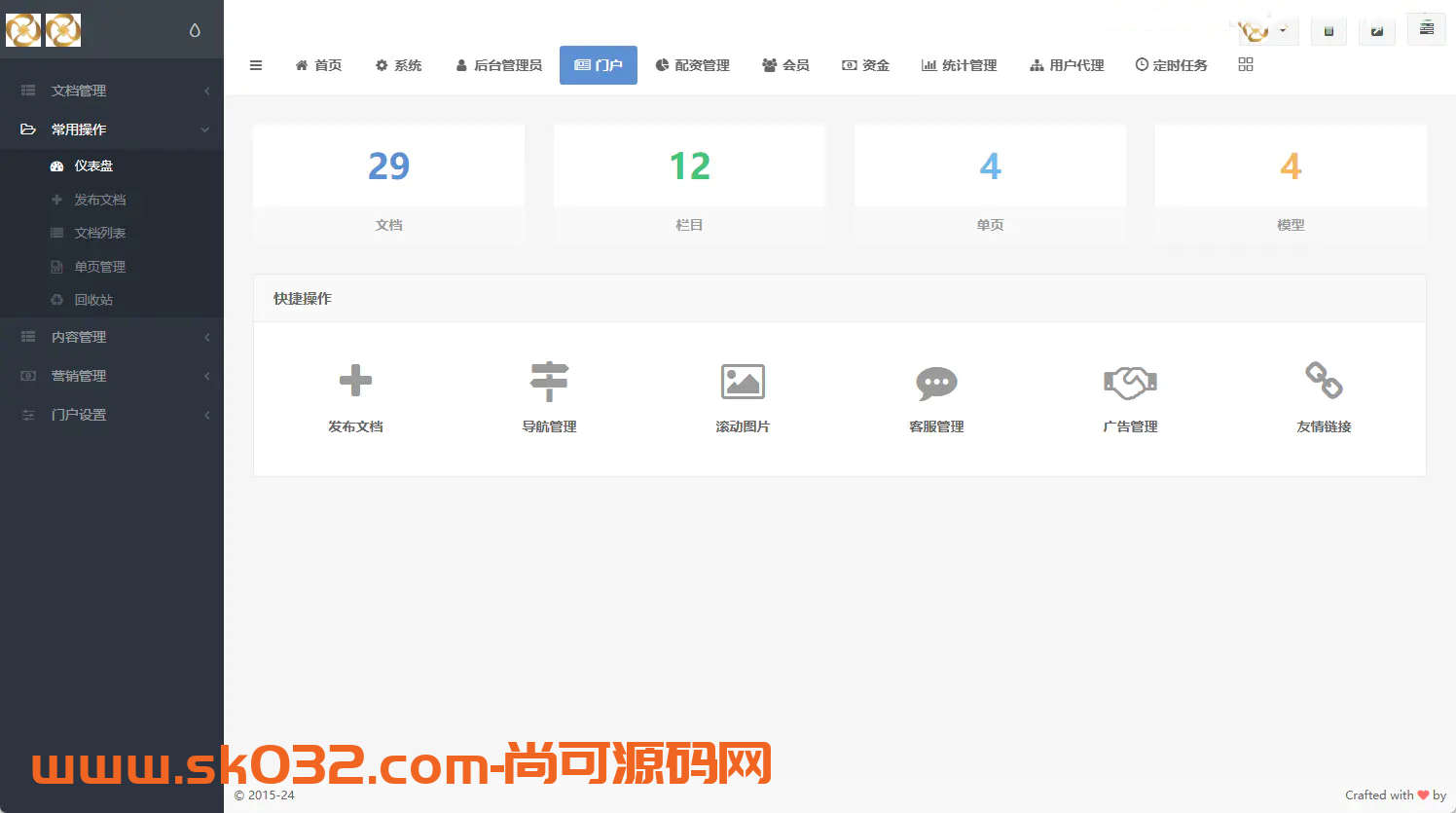1456x813 pixels.
Task: Click the © 2015-24 footer text
Action: click(264, 795)
